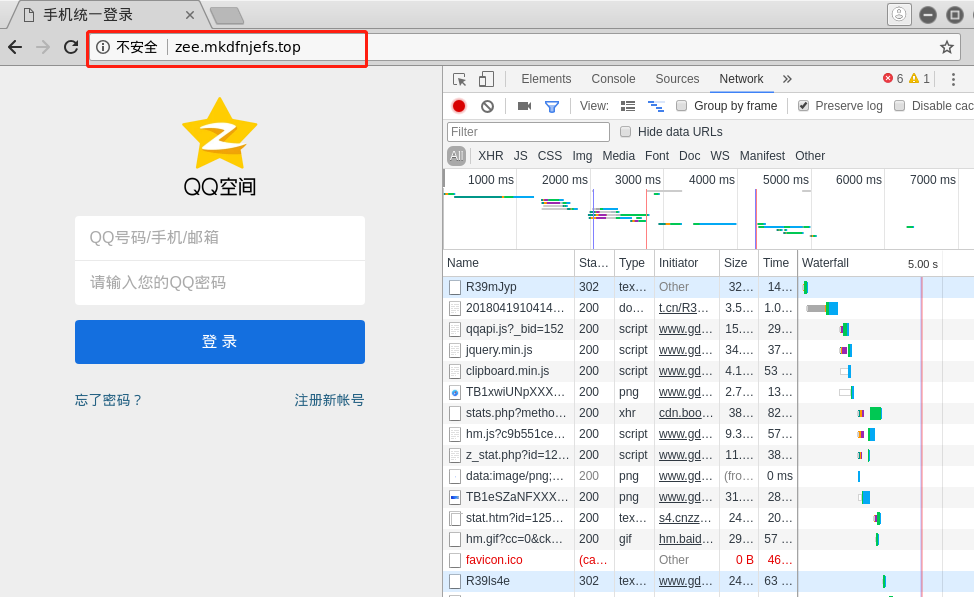Click the blue 登录 button
Image resolution: width=974 pixels, height=597 pixels.
tap(220, 342)
